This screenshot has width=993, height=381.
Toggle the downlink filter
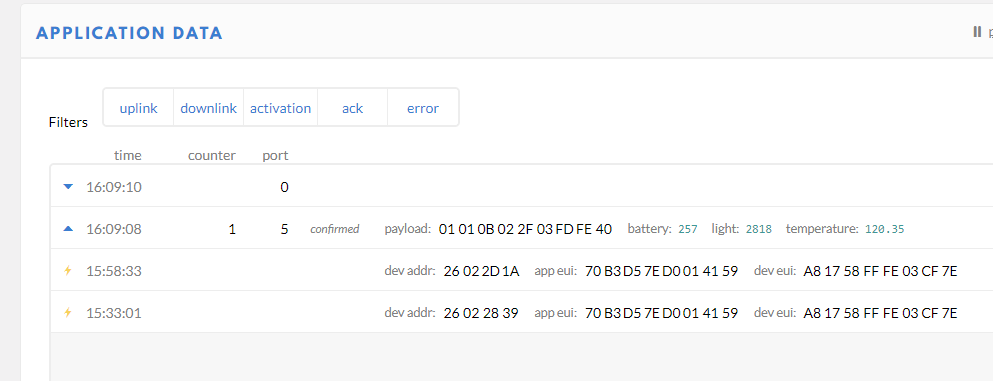208,108
